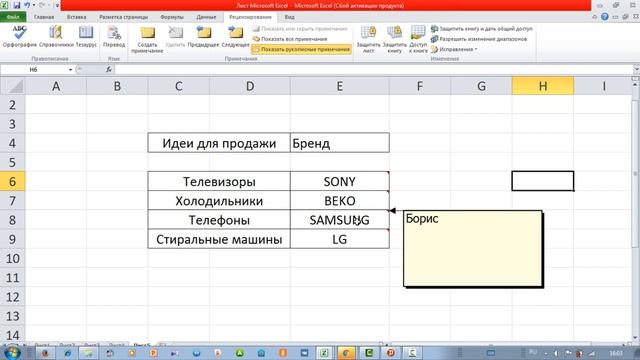Open the orange PowerPoint taskbar icon
This screenshot has height=360, width=640.
click(153, 353)
